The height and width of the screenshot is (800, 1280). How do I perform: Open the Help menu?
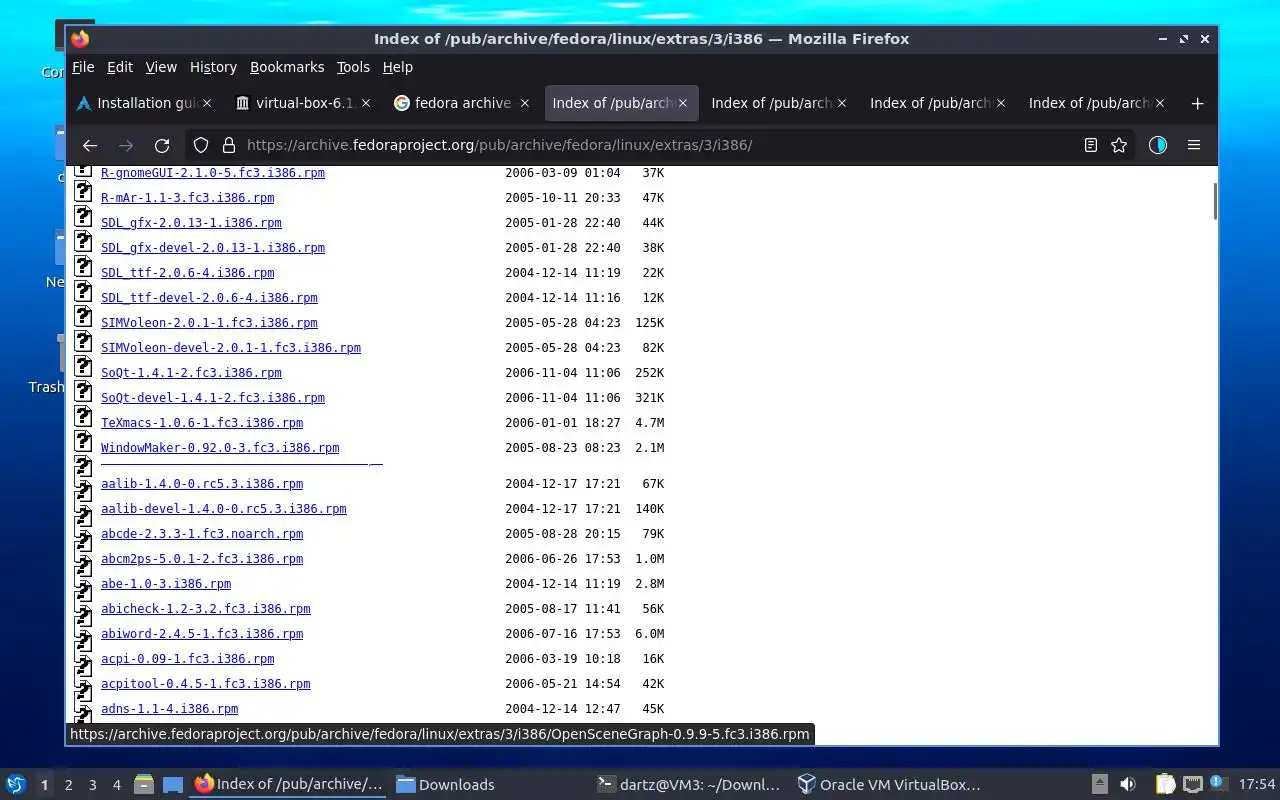pos(397,67)
